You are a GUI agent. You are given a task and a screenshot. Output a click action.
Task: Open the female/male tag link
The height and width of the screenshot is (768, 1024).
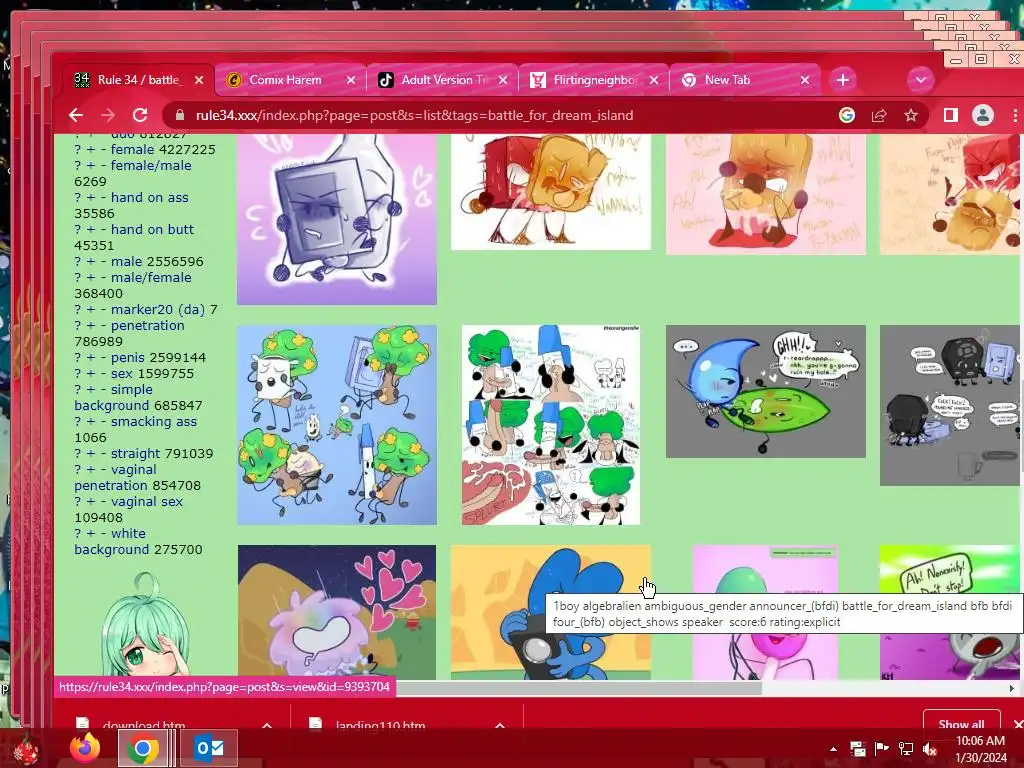tap(151, 166)
